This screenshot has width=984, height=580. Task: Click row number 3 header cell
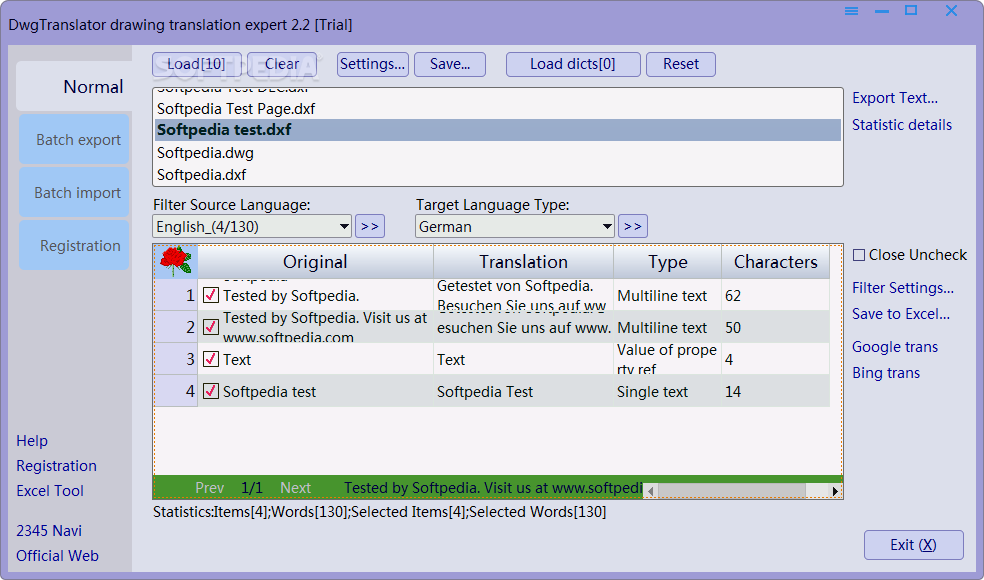(176, 359)
